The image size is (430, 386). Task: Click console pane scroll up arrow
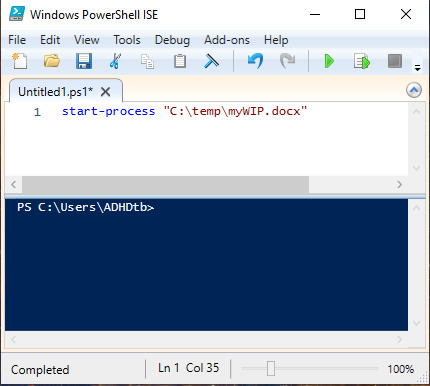coord(416,209)
